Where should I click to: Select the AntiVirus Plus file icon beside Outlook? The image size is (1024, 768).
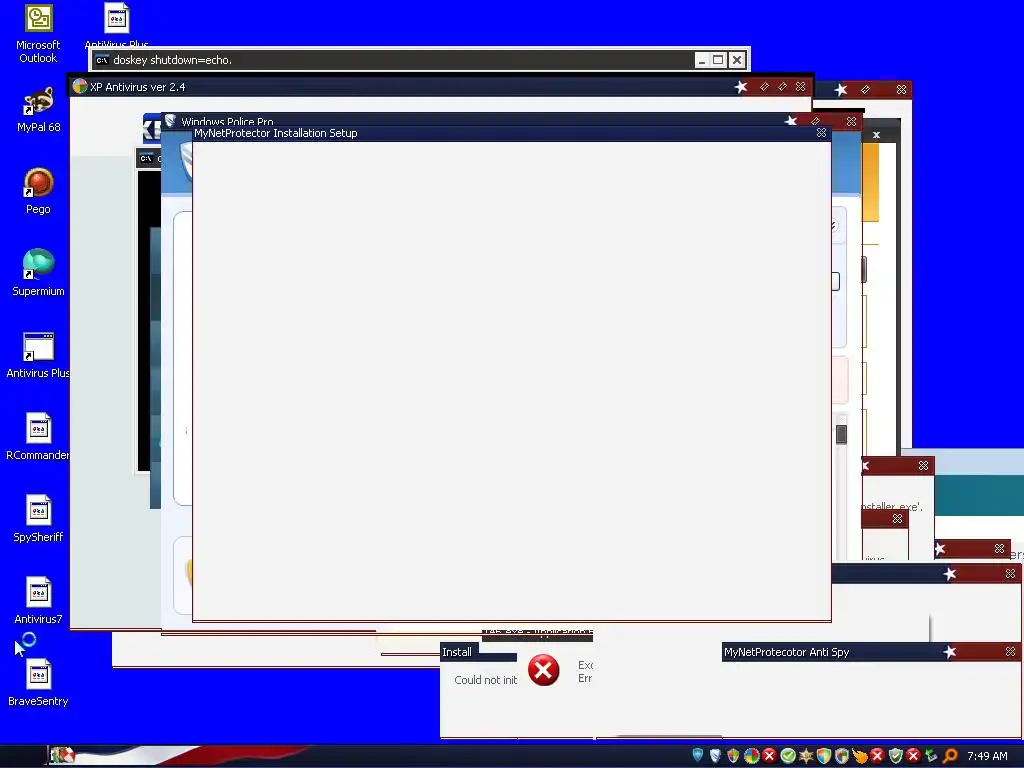(116, 18)
